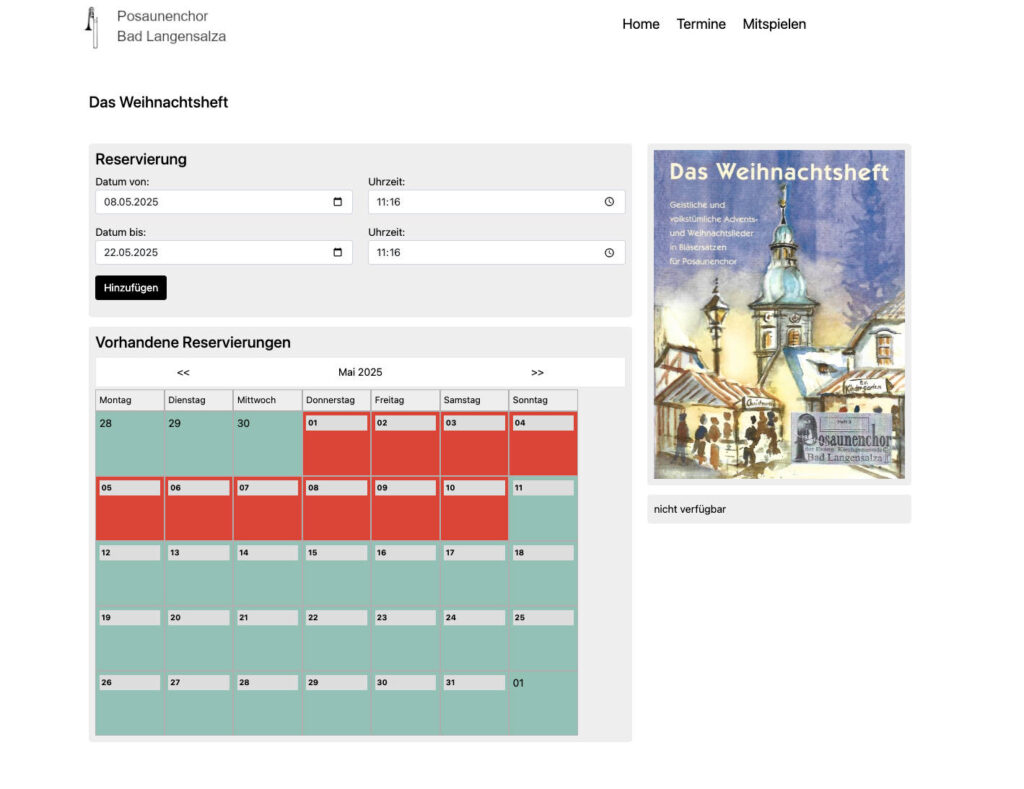This screenshot has width=1024, height=789.
Task: Select day 23 in the calendar
Action: [405, 638]
